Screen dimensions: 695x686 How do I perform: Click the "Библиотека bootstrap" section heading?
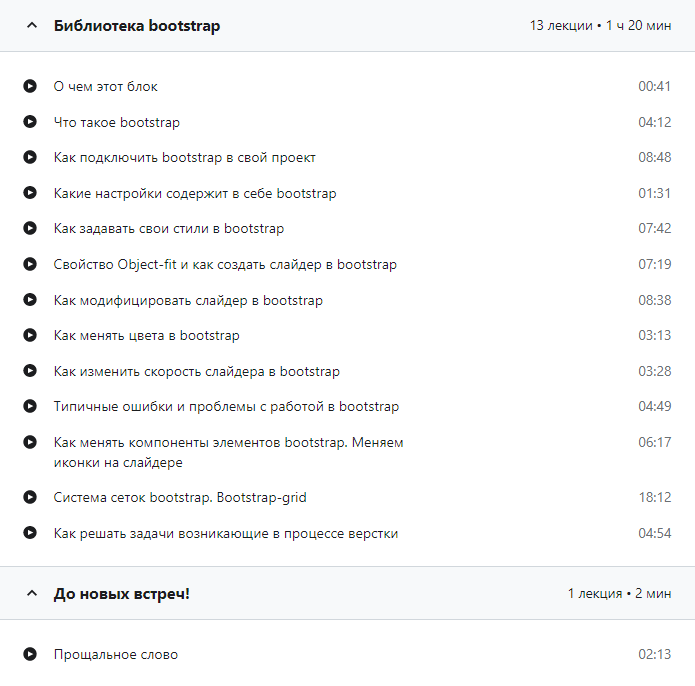point(137,26)
